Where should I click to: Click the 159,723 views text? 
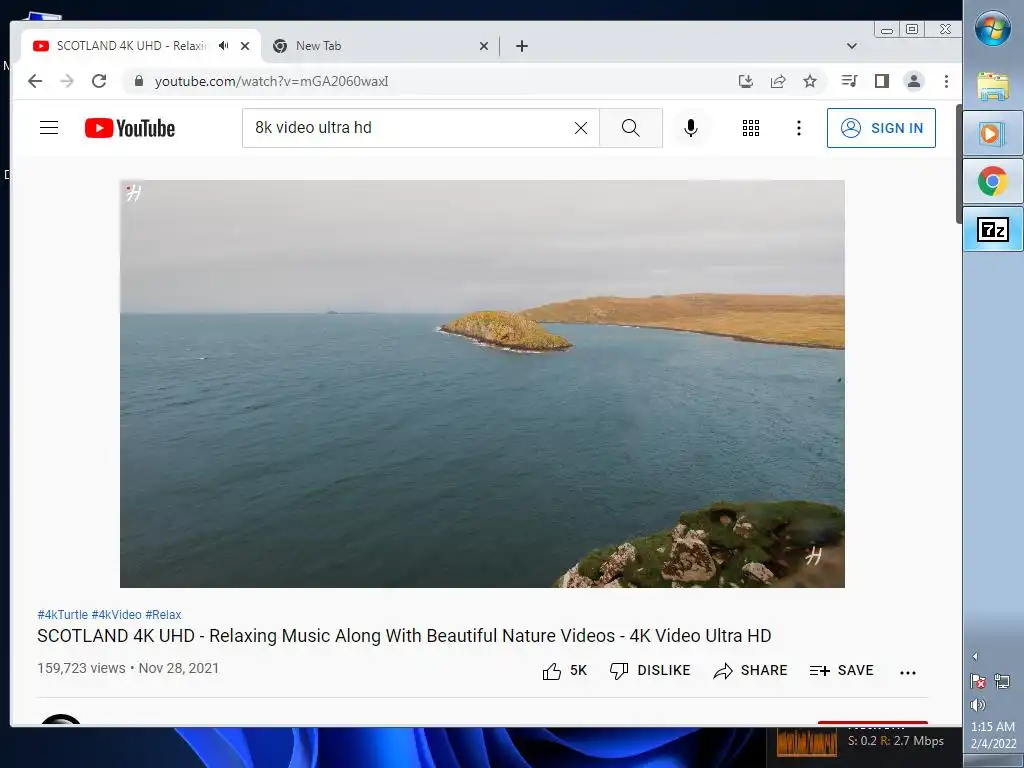pos(81,668)
